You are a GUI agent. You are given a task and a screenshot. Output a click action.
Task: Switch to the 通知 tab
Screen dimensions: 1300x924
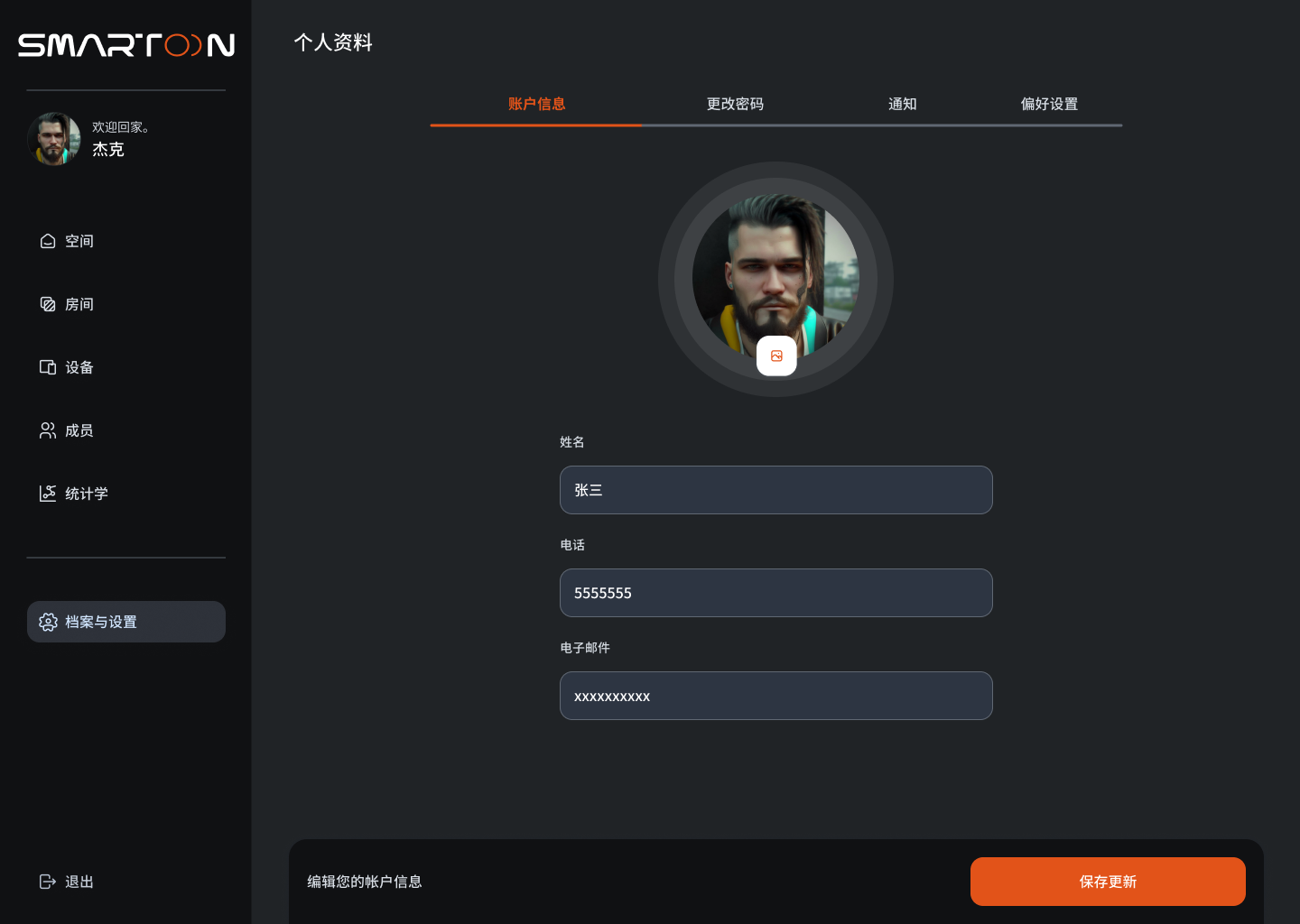[902, 104]
